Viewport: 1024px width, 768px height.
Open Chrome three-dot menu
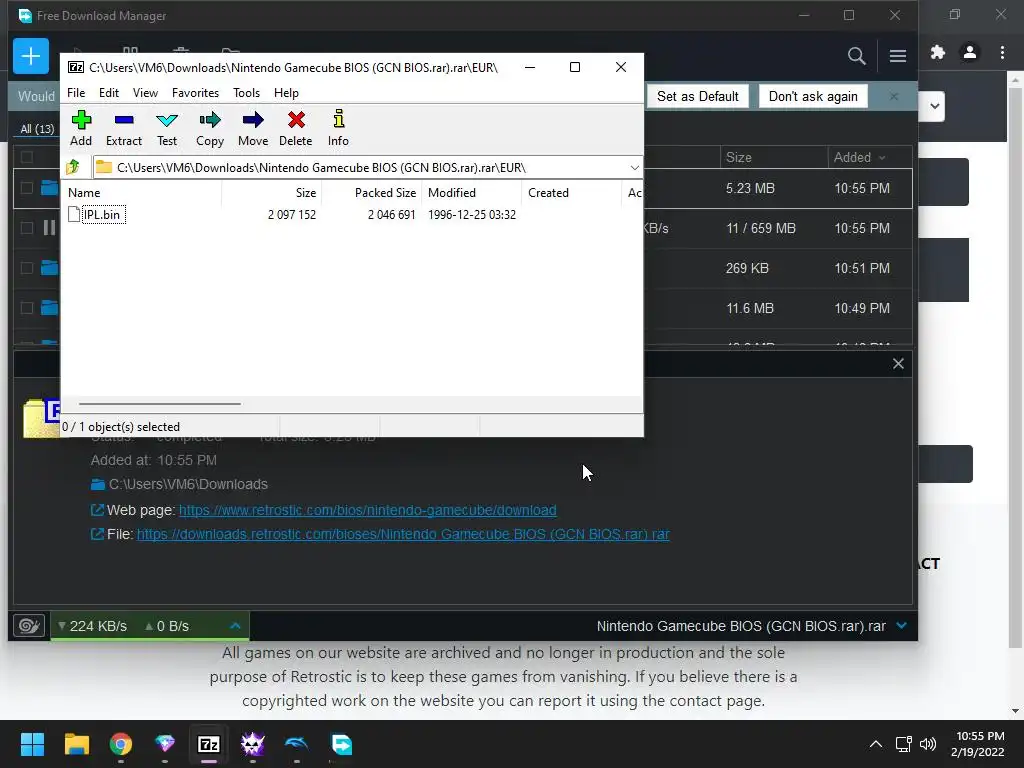[1002, 52]
